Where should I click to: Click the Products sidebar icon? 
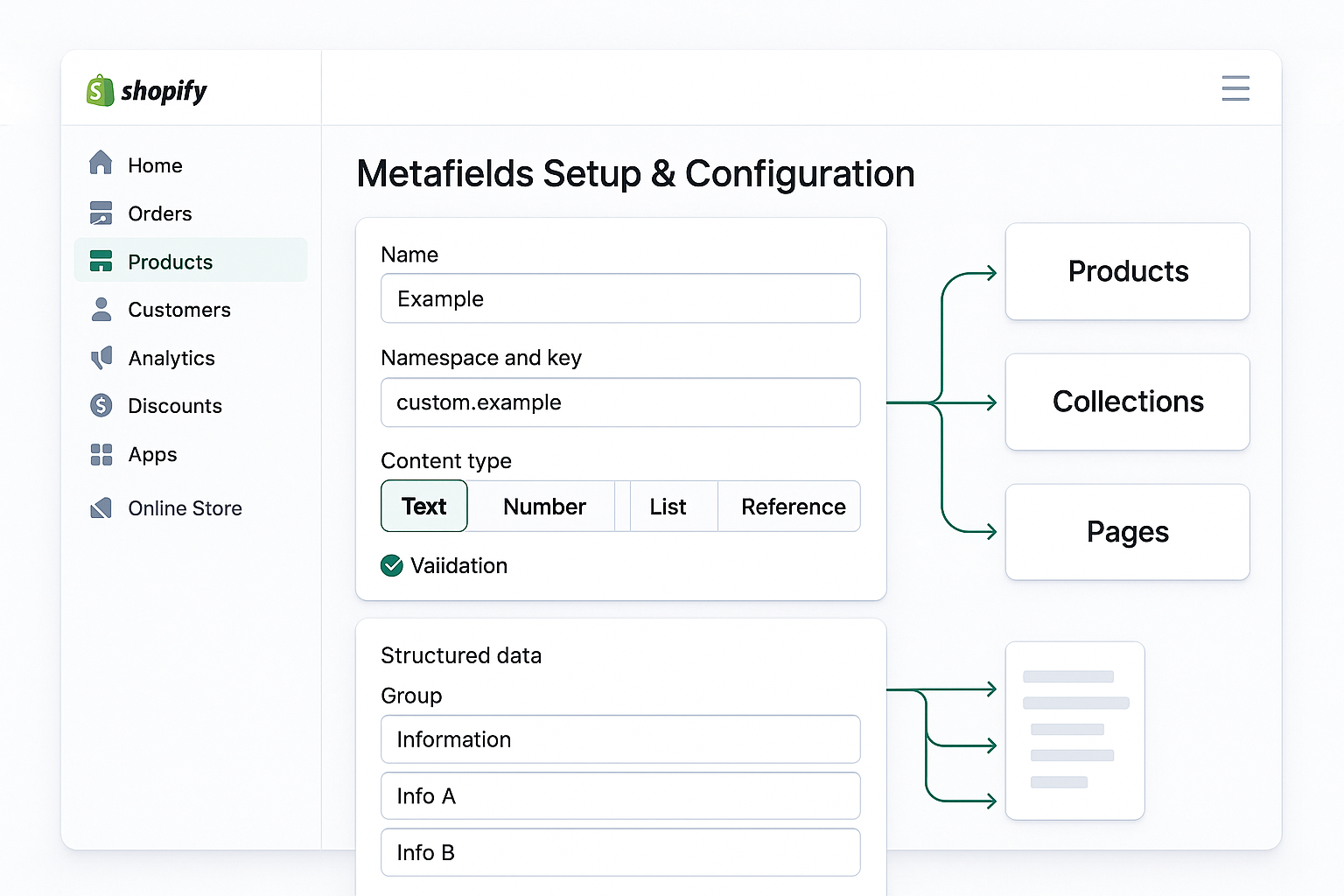(101, 261)
